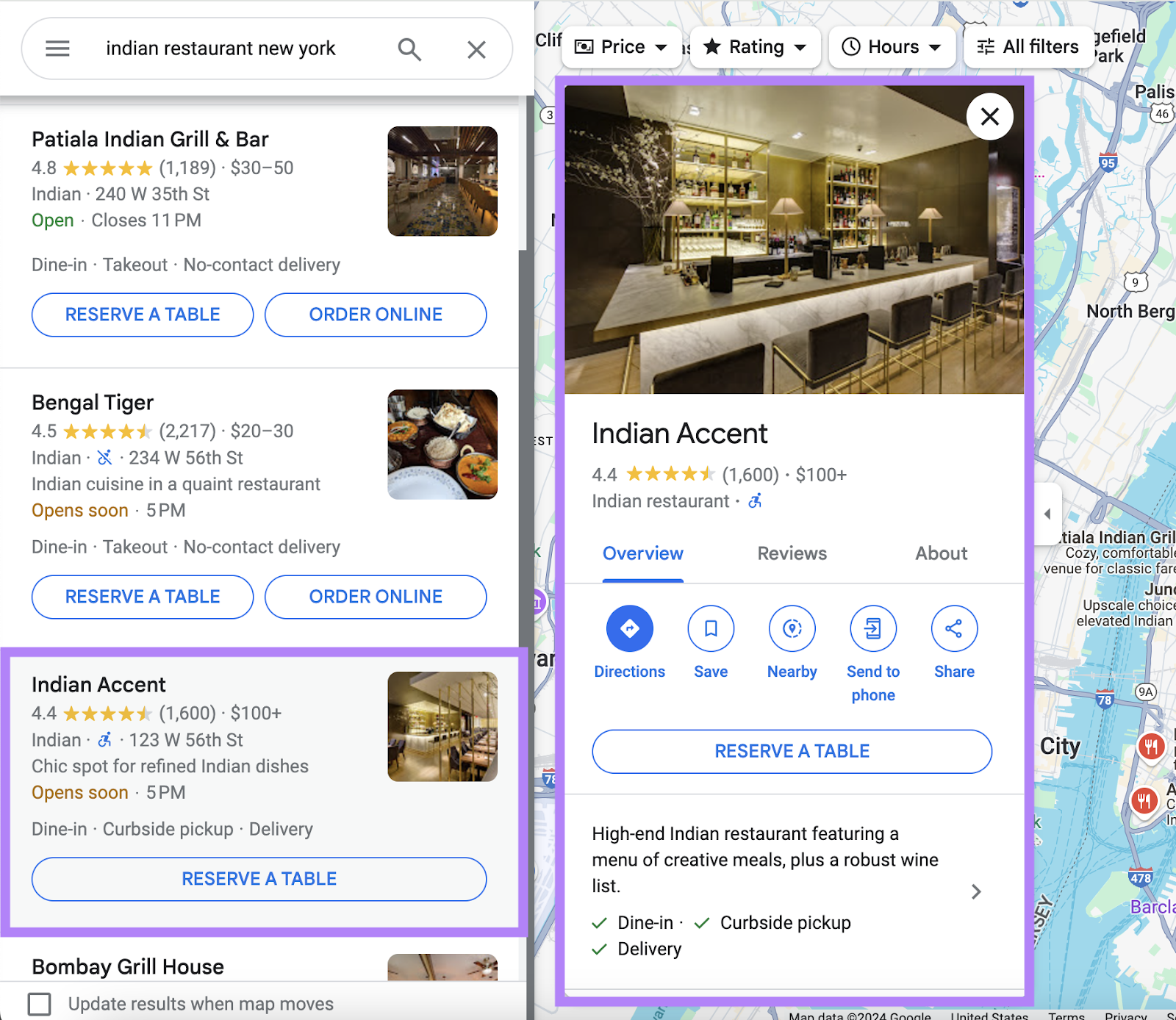Expand the Hours filter dropdown
Image resolution: width=1176 pixels, height=1020 pixels.
892,46
